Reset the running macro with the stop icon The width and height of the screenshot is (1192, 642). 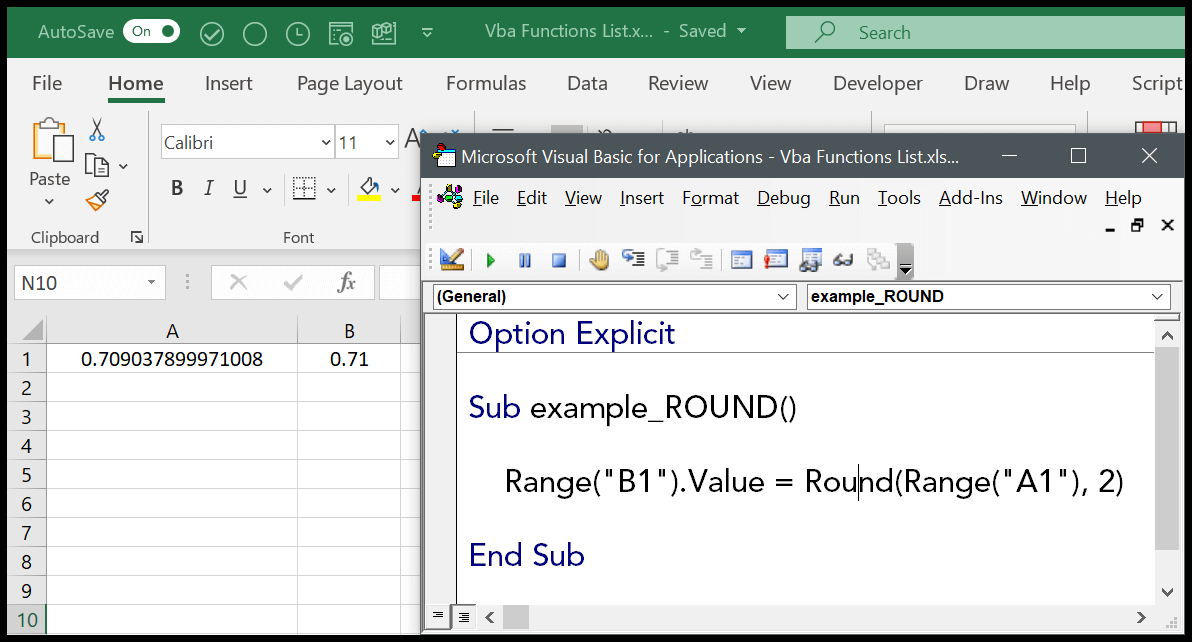pos(558,260)
